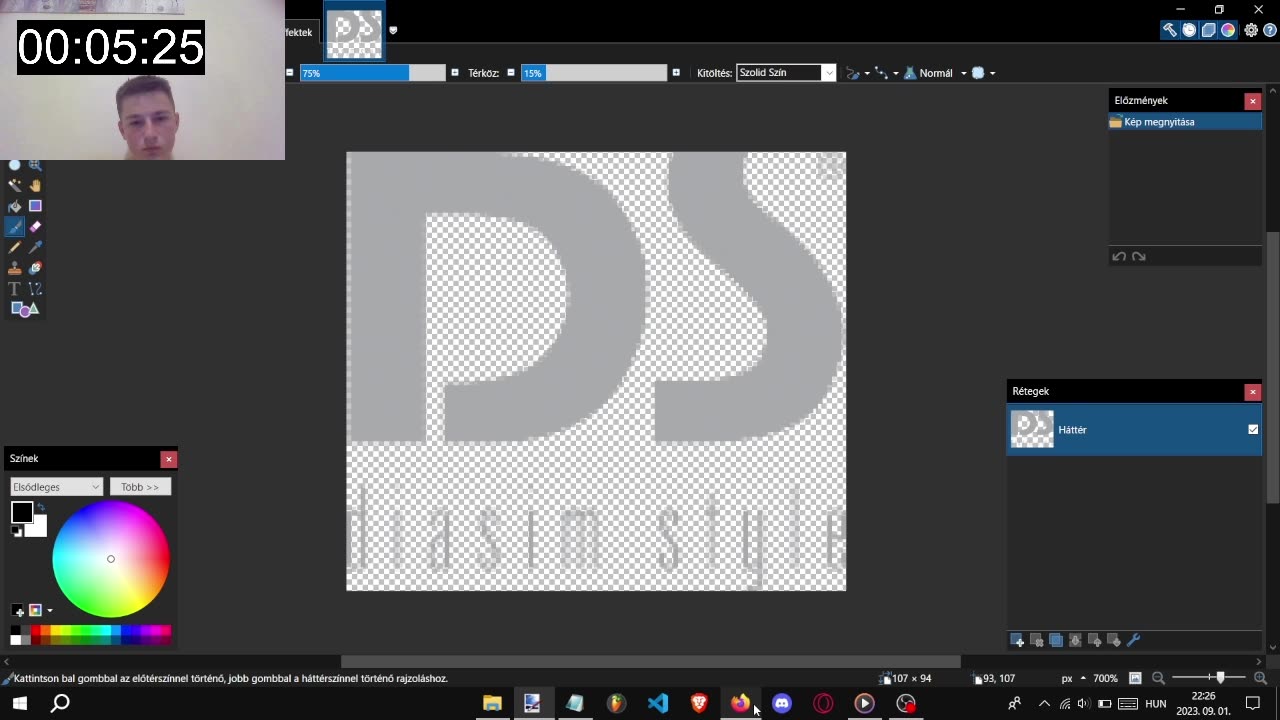Move the layer up in Rétegek panel
The width and height of the screenshot is (1280, 720).
pyautogui.click(x=1095, y=640)
